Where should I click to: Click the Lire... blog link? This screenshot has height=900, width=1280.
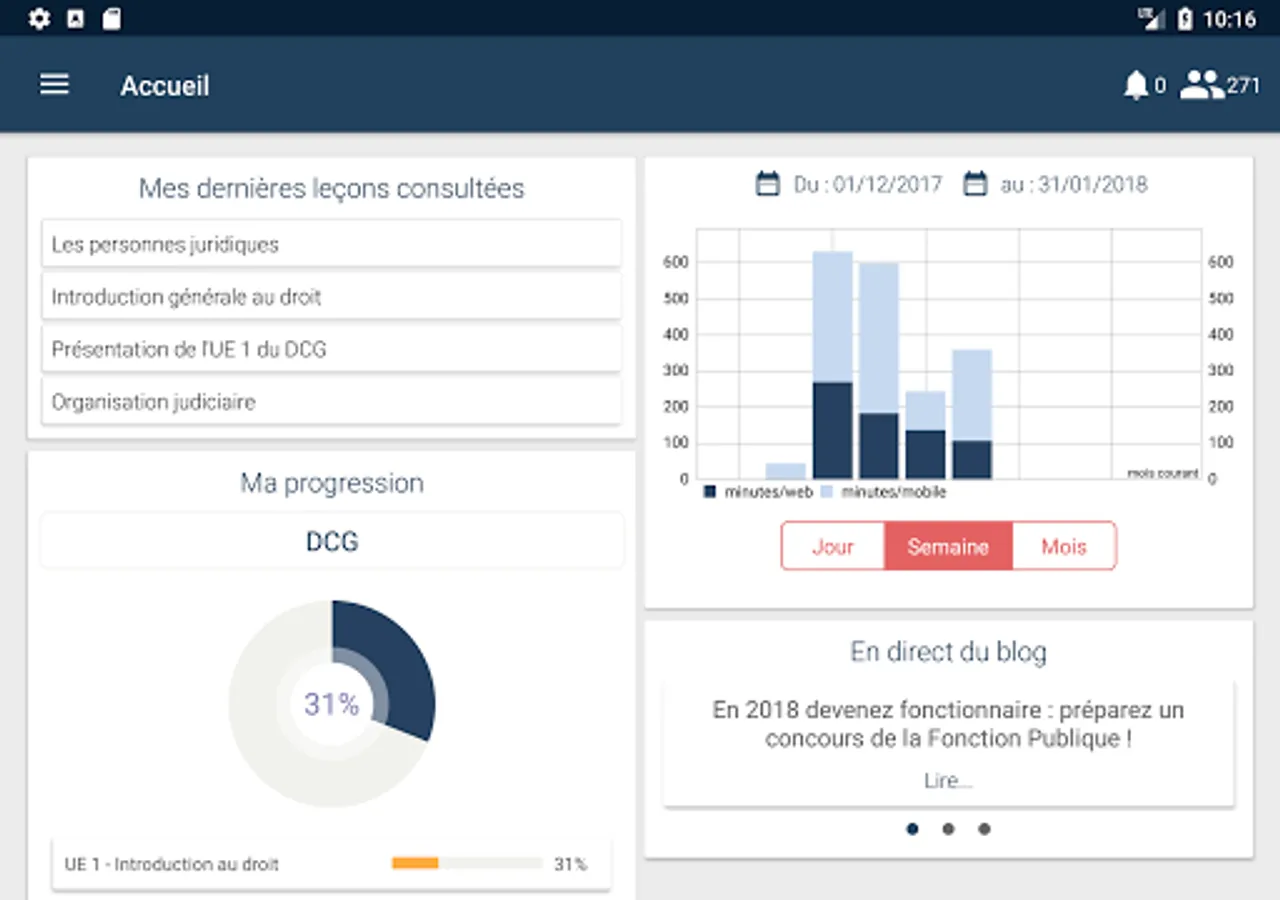[x=948, y=781]
